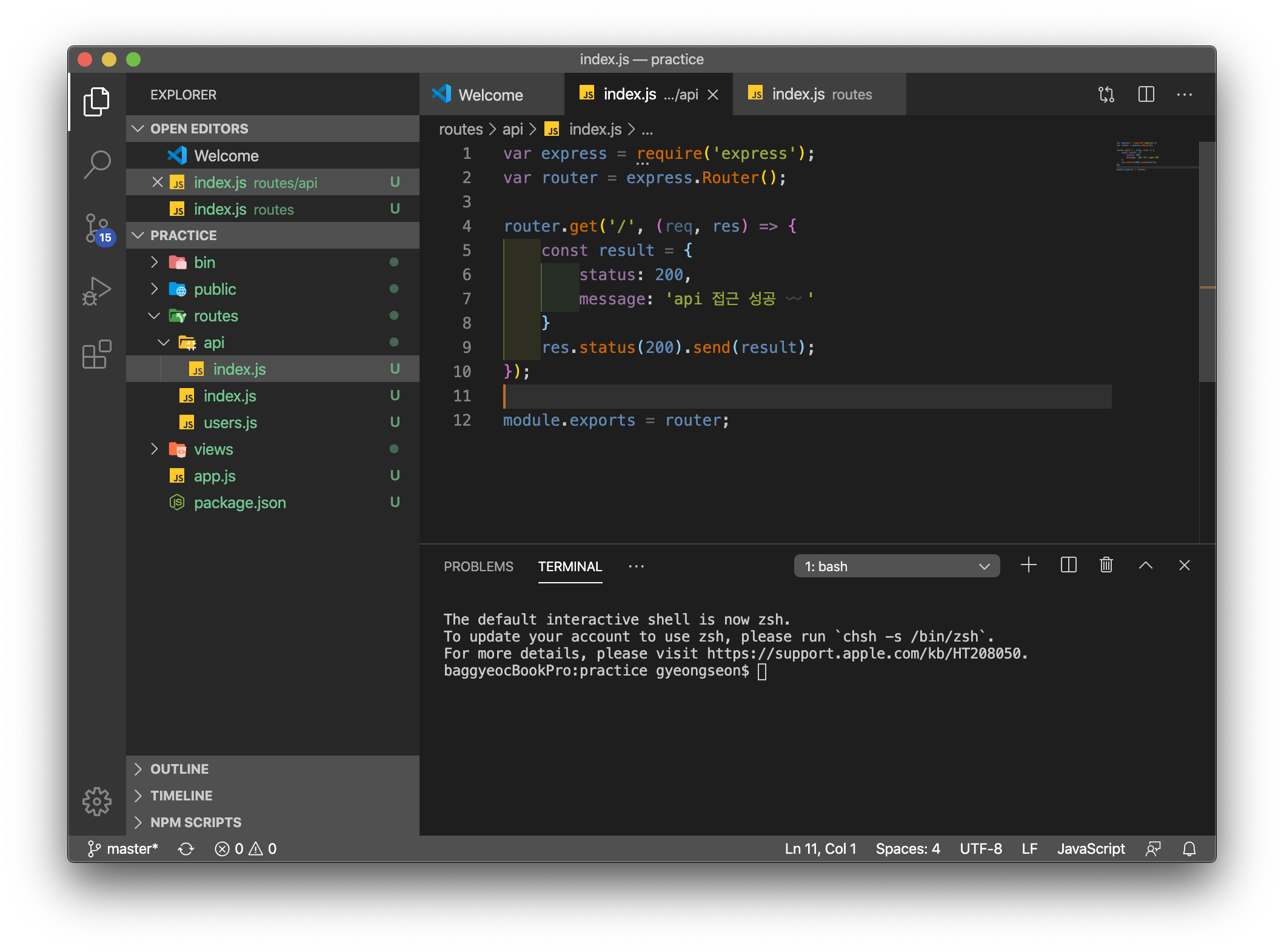This screenshot has height=952, width=1284.
Task: Click Ln 11, Col 1 in status bar
Action: 820,849
